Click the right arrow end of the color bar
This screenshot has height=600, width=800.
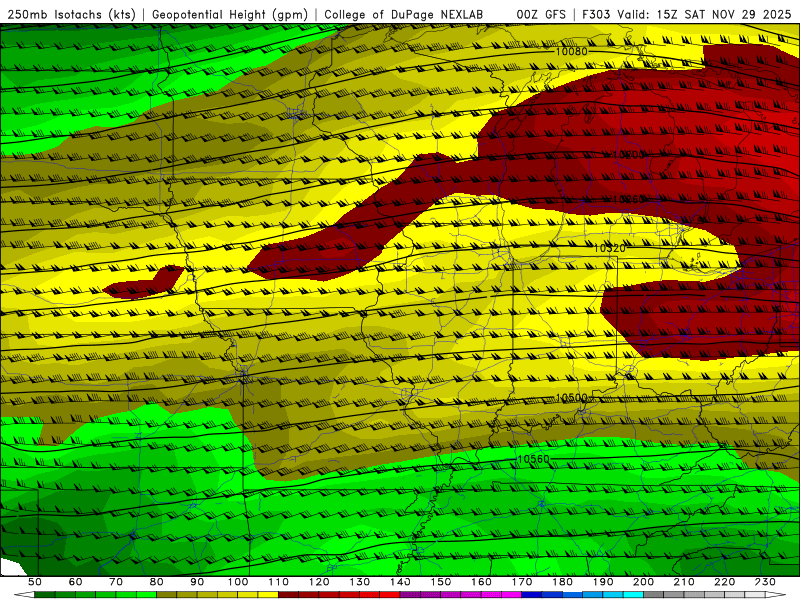click(776, 594)
